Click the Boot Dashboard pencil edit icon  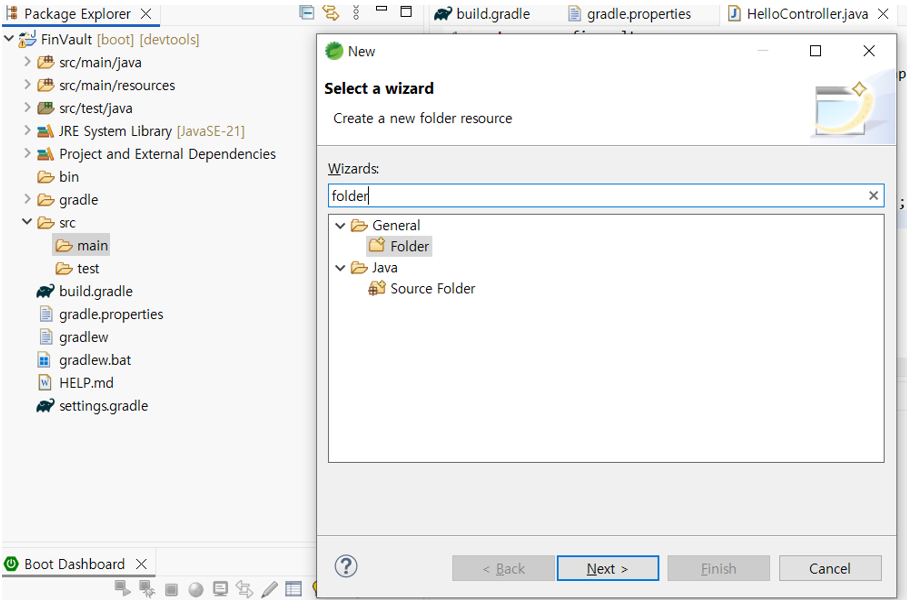coord(269,589)
